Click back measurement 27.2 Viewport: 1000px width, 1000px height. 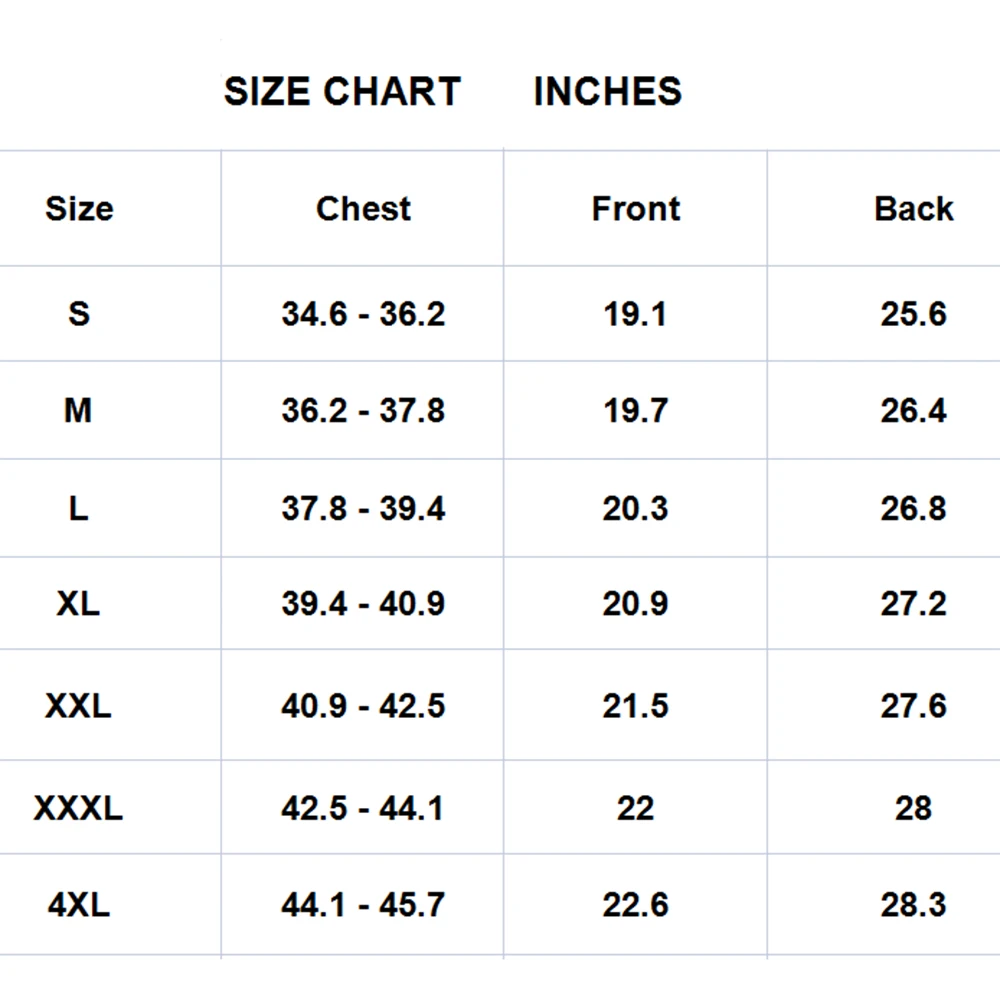913,604
